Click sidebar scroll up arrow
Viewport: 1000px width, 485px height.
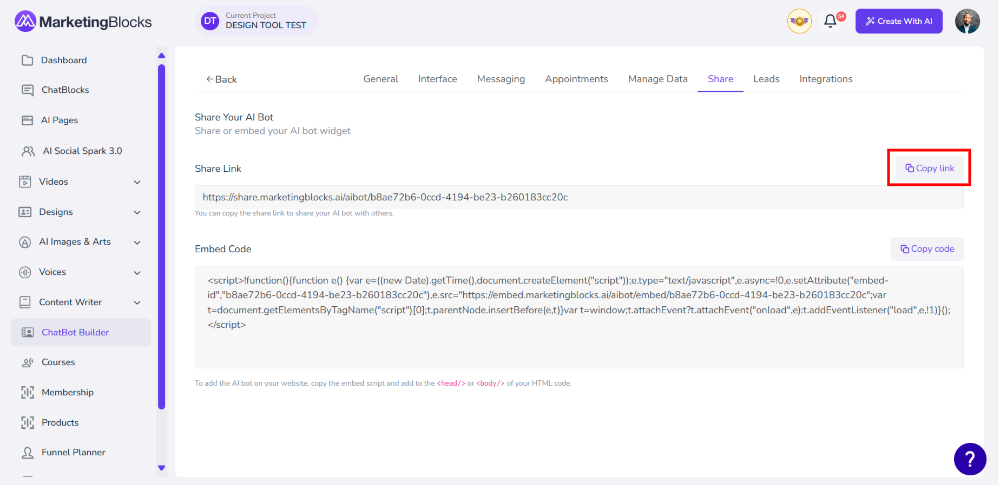(x=161, y=56)
